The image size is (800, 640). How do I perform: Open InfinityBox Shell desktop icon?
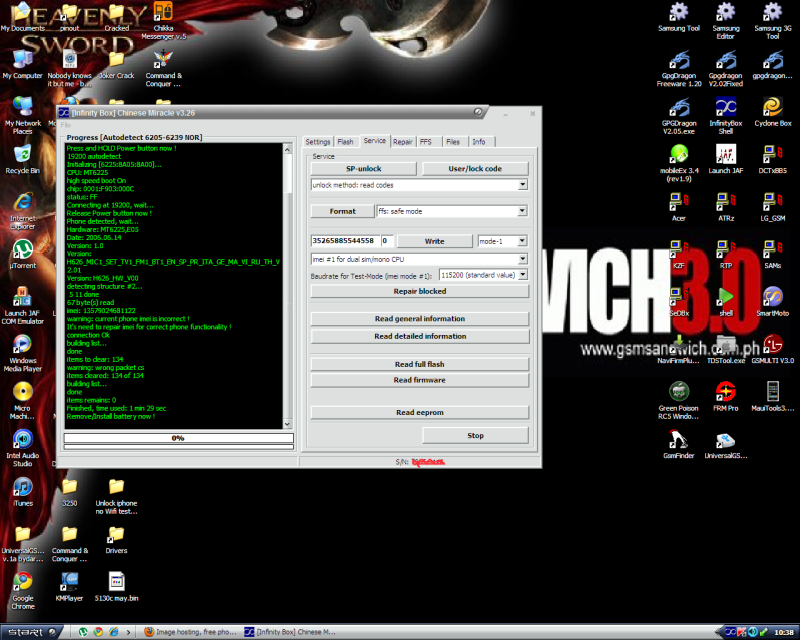726,115
